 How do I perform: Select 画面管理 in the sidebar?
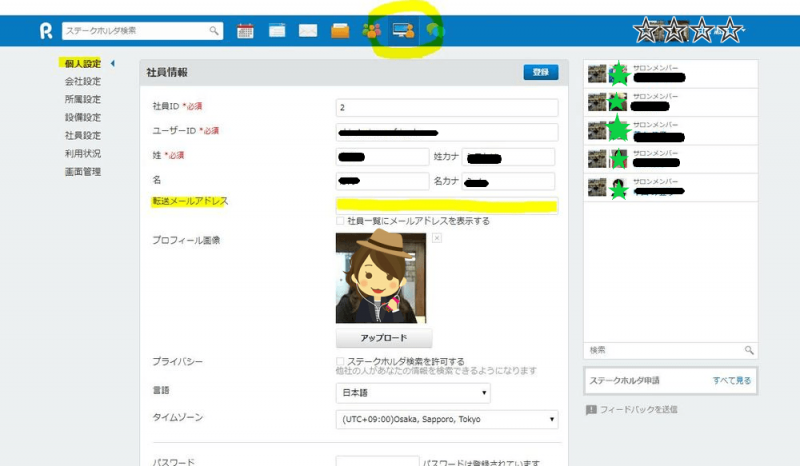[83, 171]
